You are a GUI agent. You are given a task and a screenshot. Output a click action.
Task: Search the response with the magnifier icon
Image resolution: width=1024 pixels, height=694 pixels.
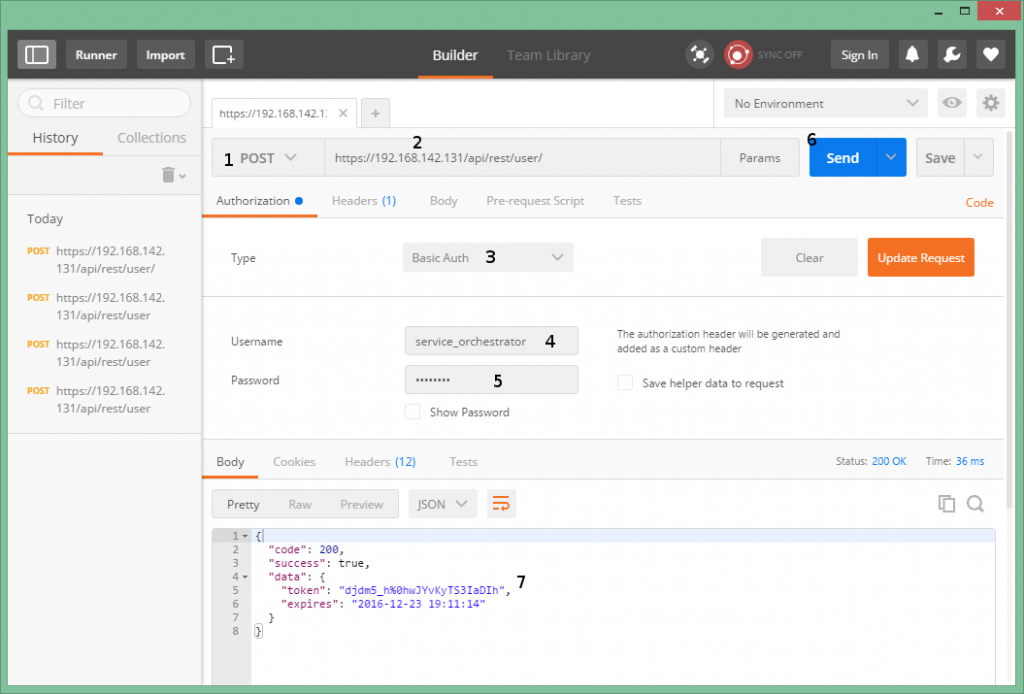point(975,503)
